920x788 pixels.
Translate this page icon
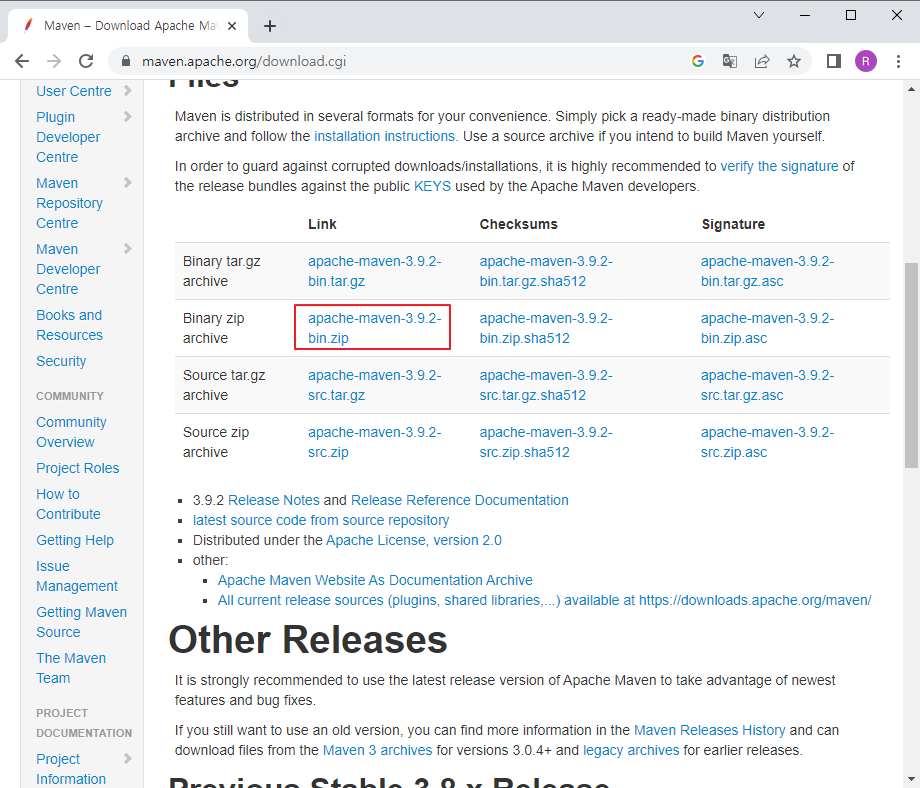(729, 61)
